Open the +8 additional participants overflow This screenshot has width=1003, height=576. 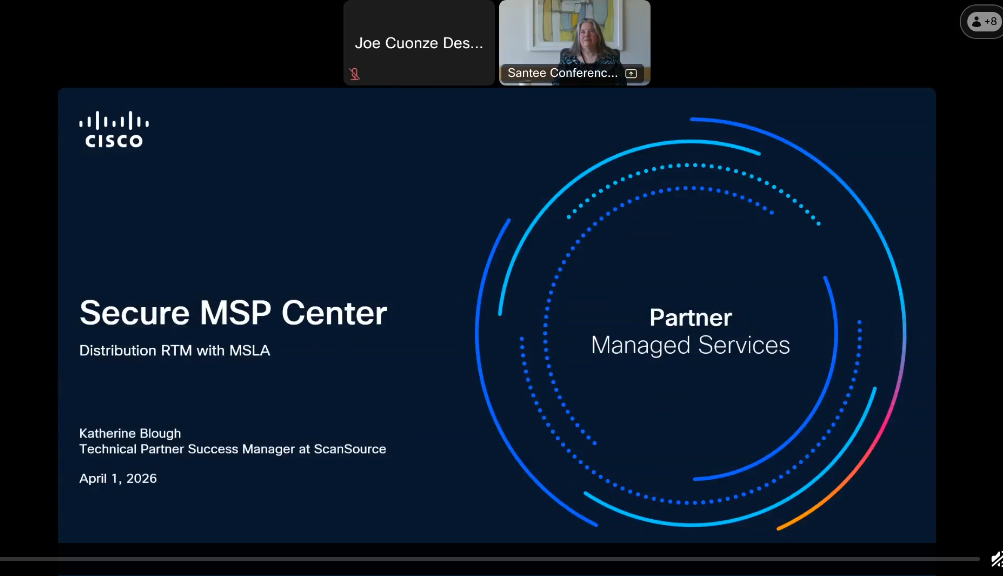click(983, 22)
